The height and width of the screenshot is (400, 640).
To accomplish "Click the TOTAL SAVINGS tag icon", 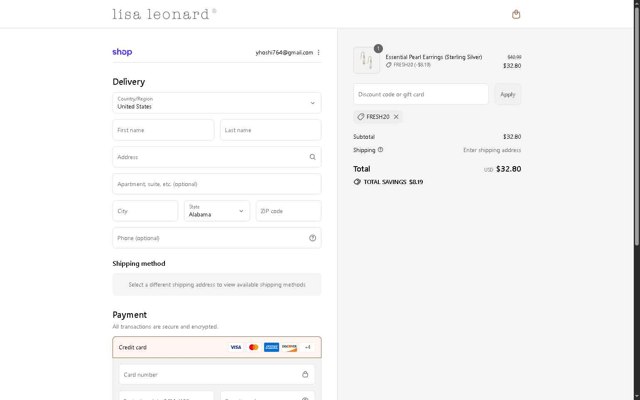I will 357,182.
